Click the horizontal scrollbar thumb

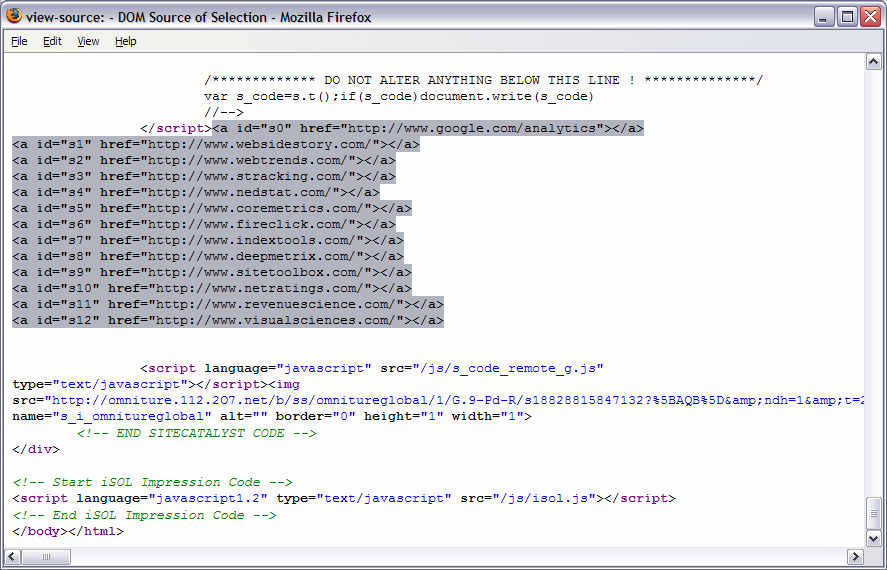point(46,556)
